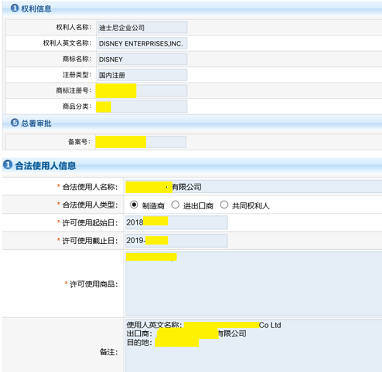Click the 总署审批 section number icon

15,122
